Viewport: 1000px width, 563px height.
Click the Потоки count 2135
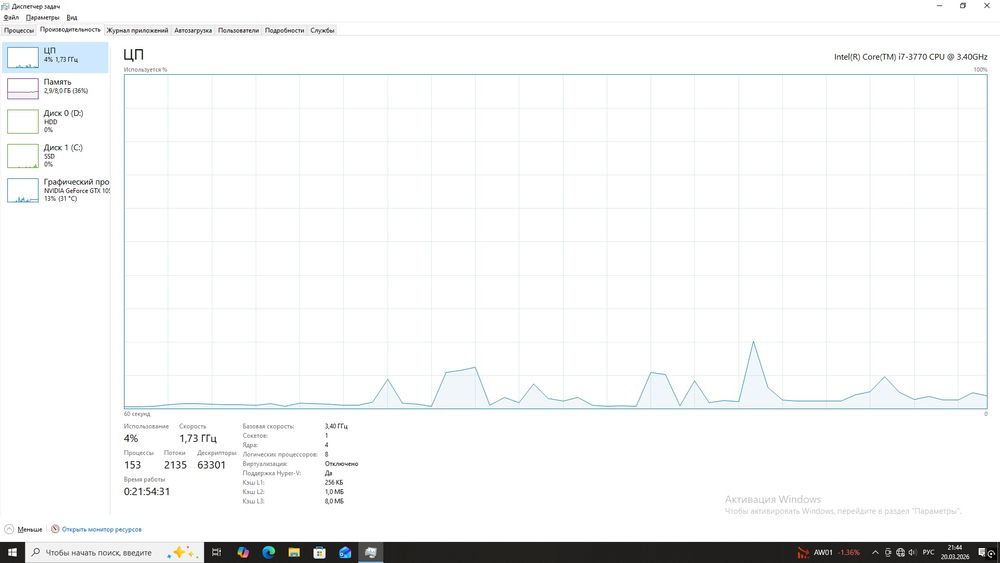tap(175, 465)
